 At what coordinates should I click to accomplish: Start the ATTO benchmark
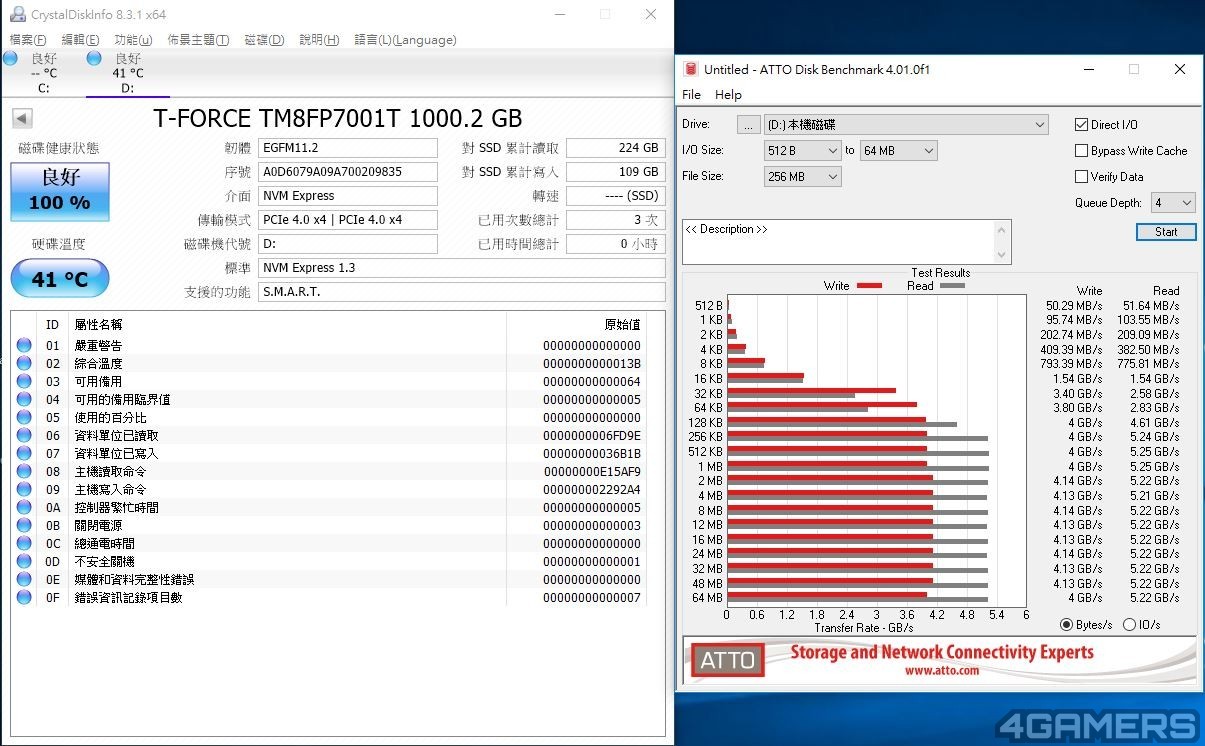(1166, 232)
